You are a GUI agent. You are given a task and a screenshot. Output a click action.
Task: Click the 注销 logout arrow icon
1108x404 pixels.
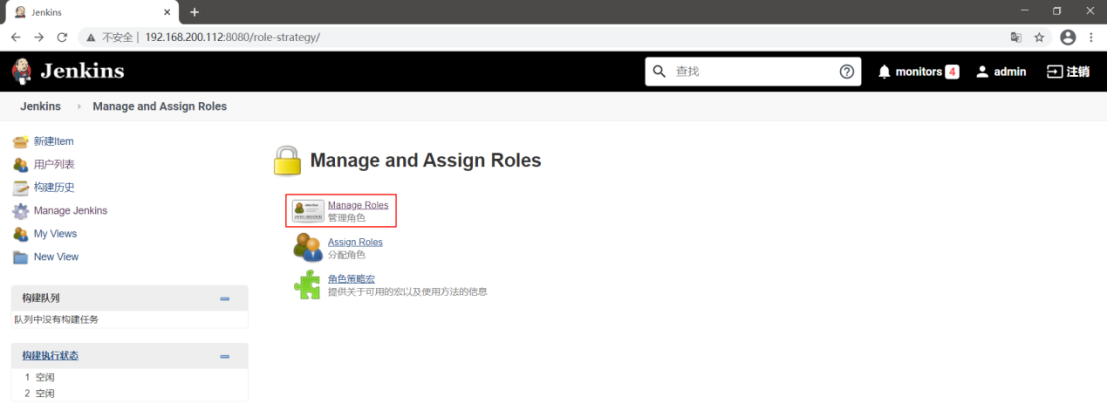(1054, 71)
